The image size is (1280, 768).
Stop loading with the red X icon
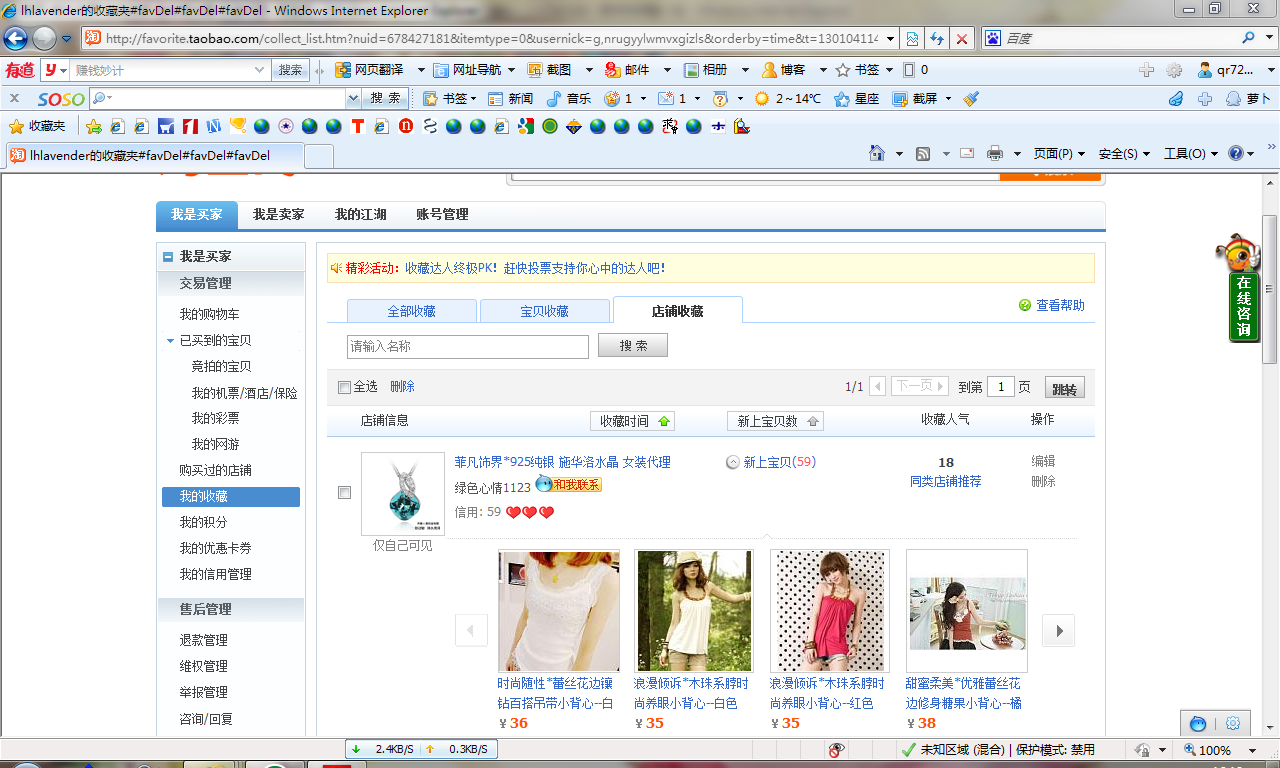(x=962, y=39)
